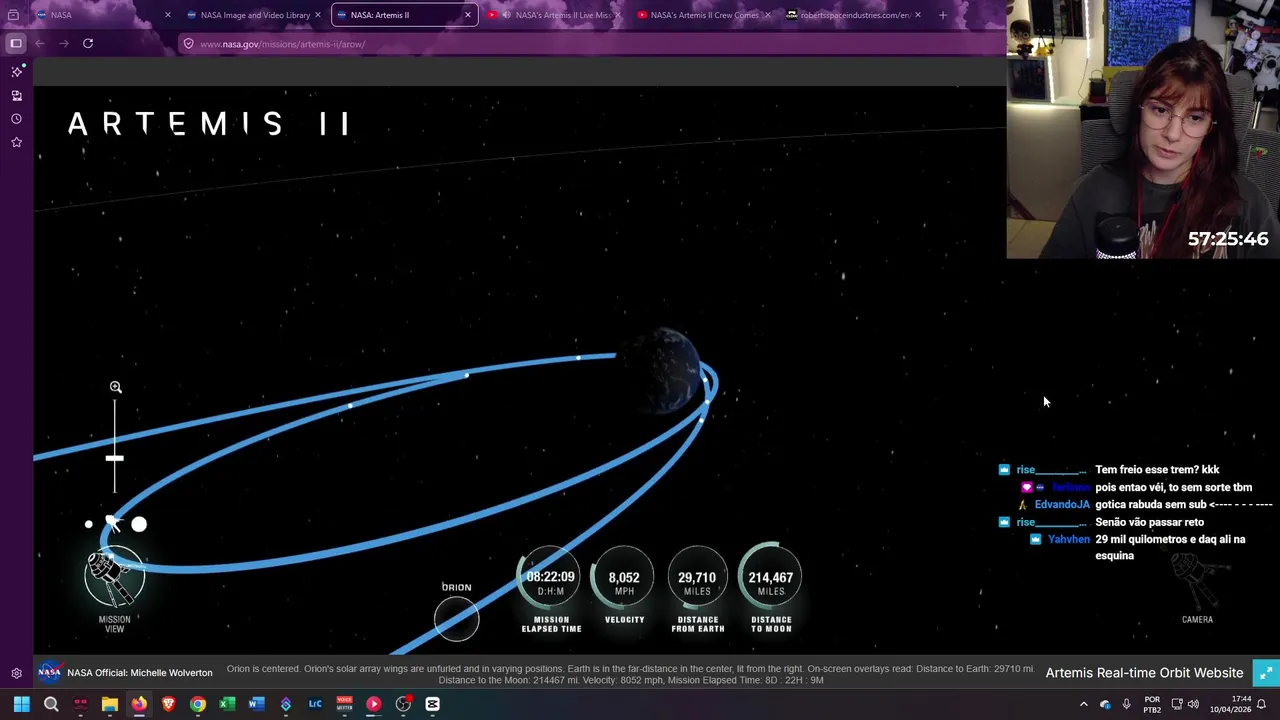Screen dimensions: 1280x720
Task: Open NASA's Artemis II Live Mission tab
Action: 553,15
